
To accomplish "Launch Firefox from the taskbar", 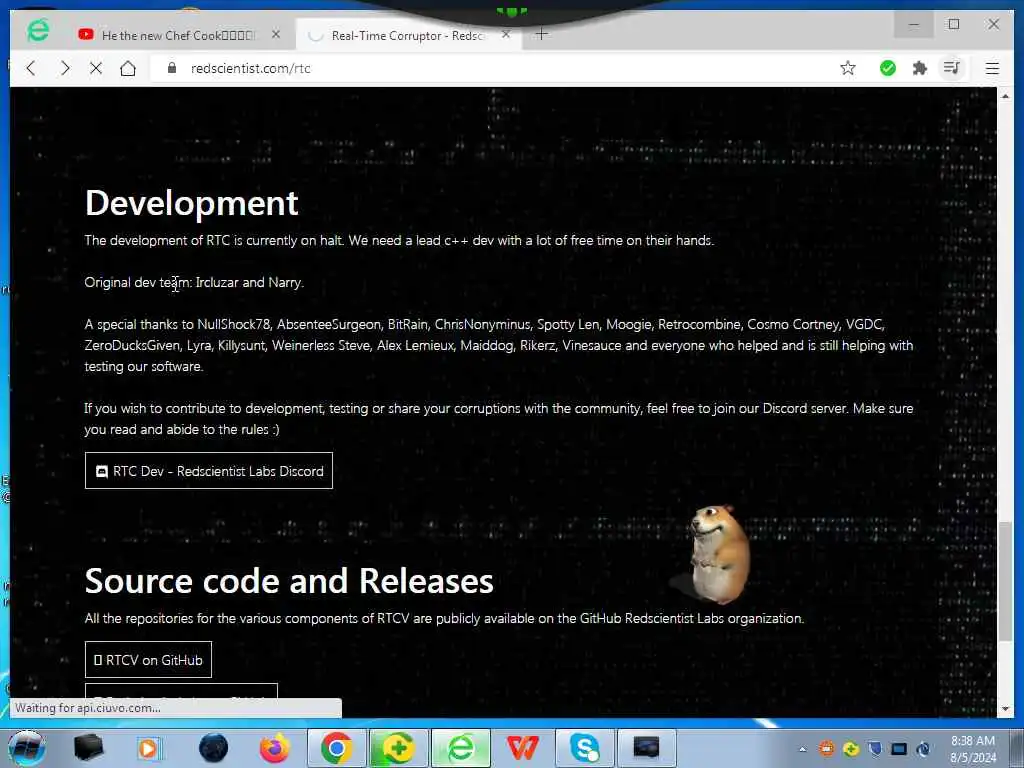I will tap(275, 748).
